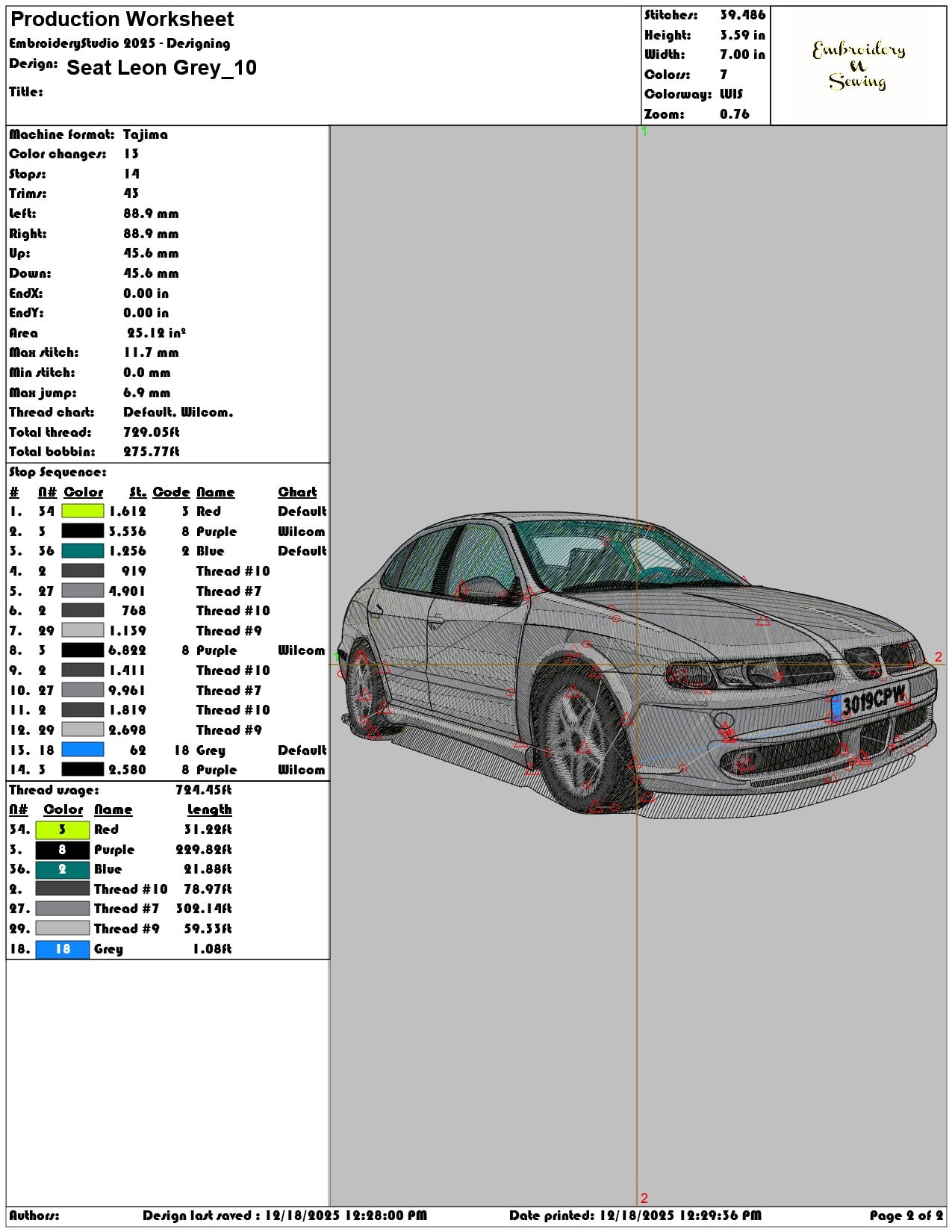This screenshot has width=952, height=1232.
Task: Click the Max jump value '6.9 mm'
Action: click(x=146, y=393)
